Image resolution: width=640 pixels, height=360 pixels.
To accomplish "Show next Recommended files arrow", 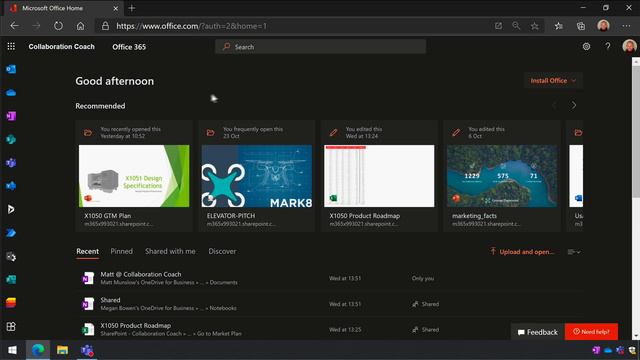I will [x=573, y=105].
